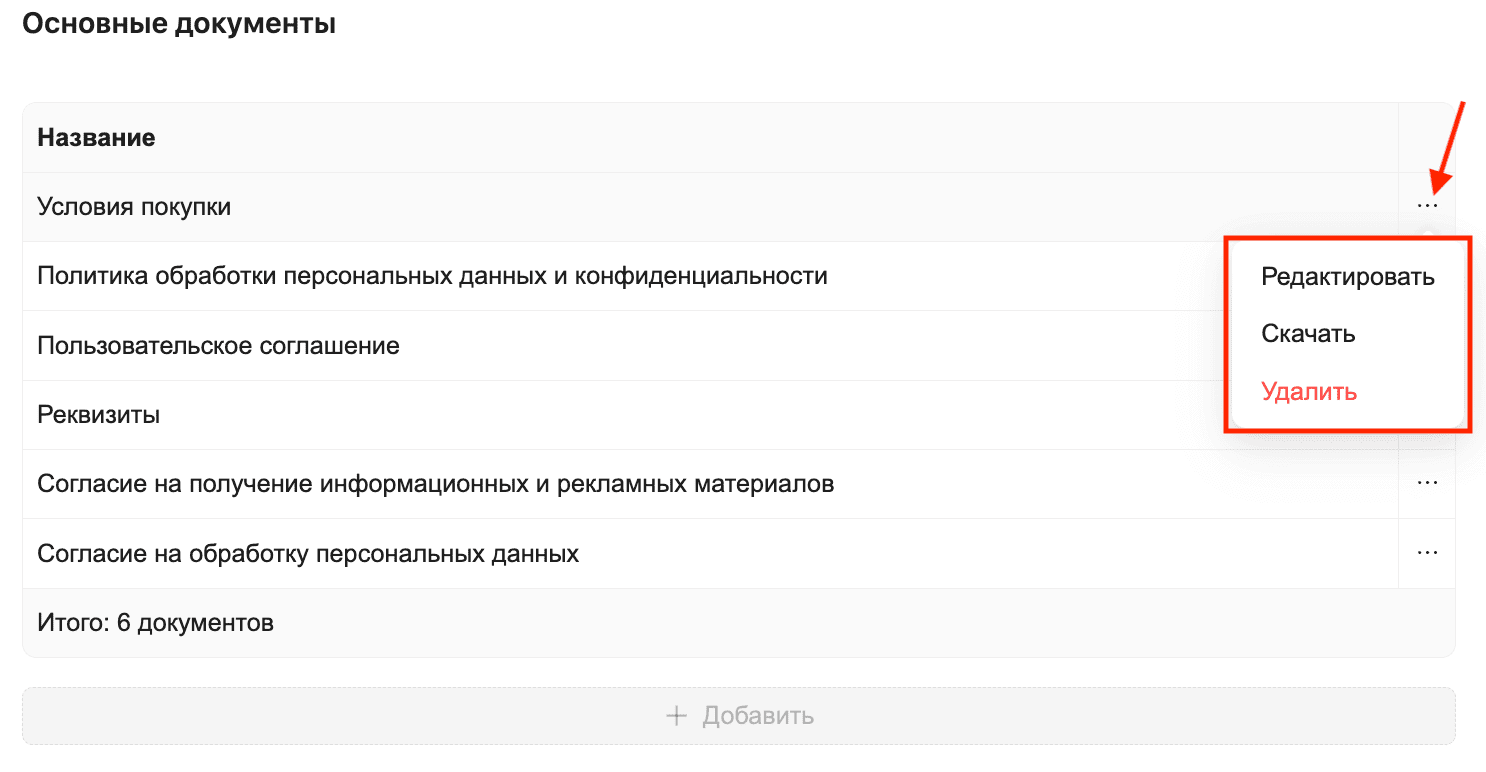
Task: Click the top border of the red highlight frame
Action: click(x=1347, y=238)
